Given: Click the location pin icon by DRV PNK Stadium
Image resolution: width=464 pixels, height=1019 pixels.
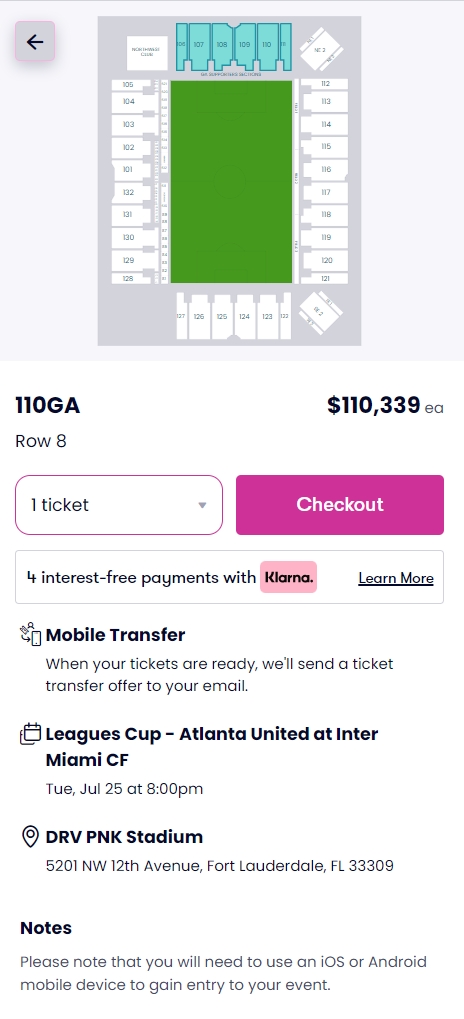Looking at the screenshot, I should 31,836.
